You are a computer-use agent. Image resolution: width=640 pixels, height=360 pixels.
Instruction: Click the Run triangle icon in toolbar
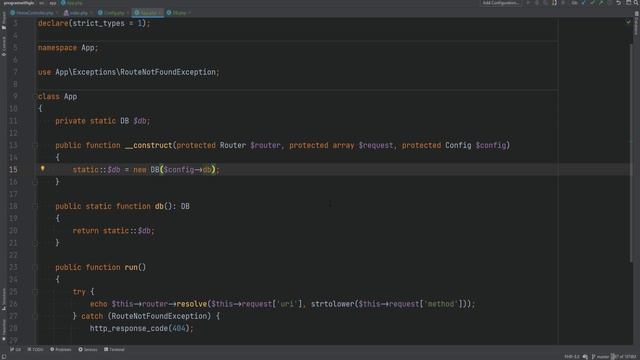click(x=528, y=3)
